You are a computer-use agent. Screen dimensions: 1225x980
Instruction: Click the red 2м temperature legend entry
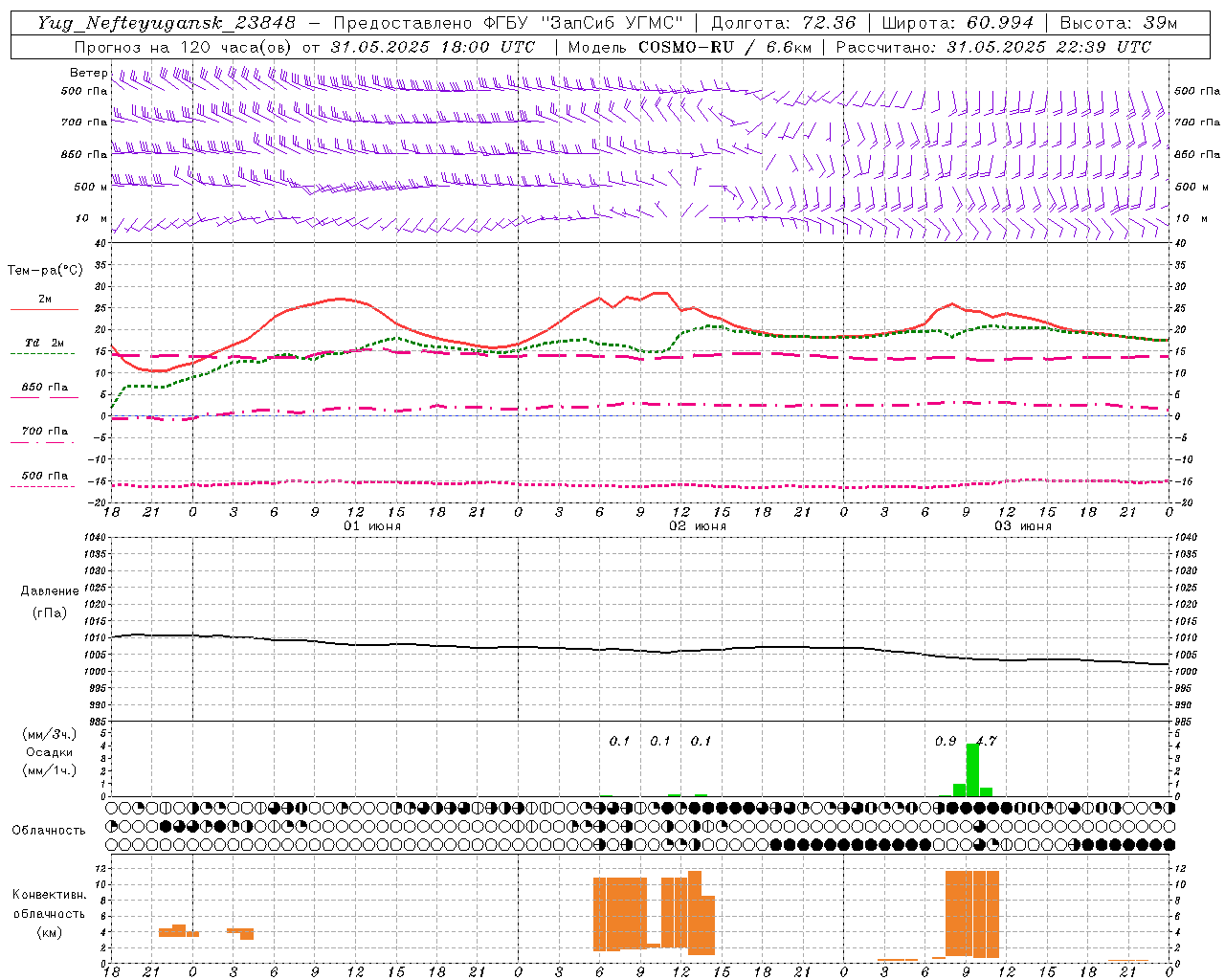tap(45, 300)
